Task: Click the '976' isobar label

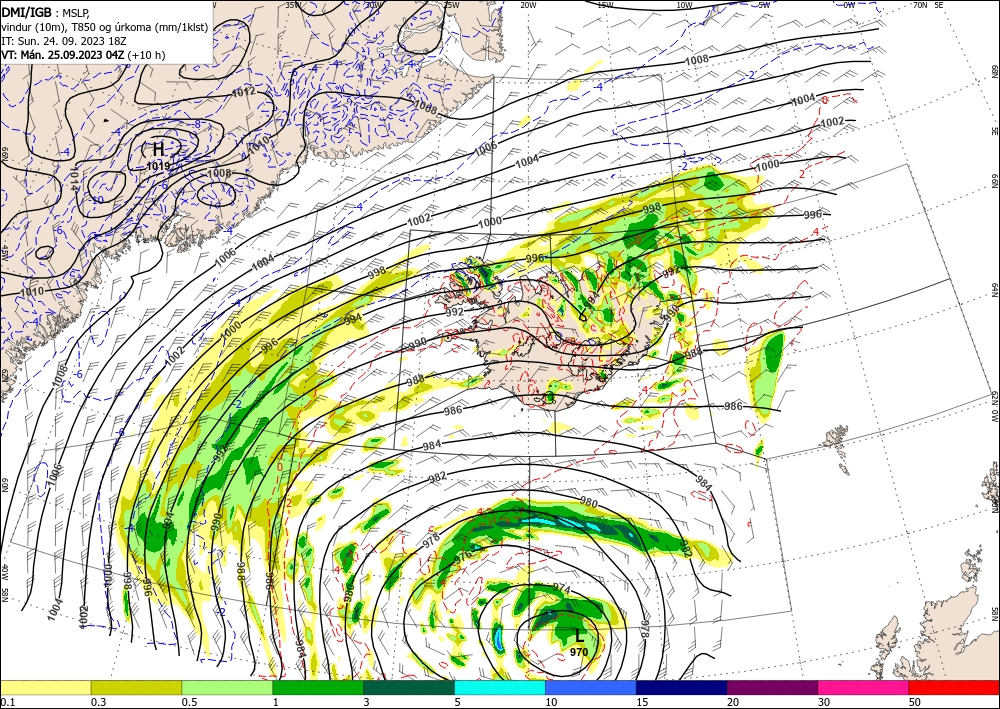Action: pos(465,557)
